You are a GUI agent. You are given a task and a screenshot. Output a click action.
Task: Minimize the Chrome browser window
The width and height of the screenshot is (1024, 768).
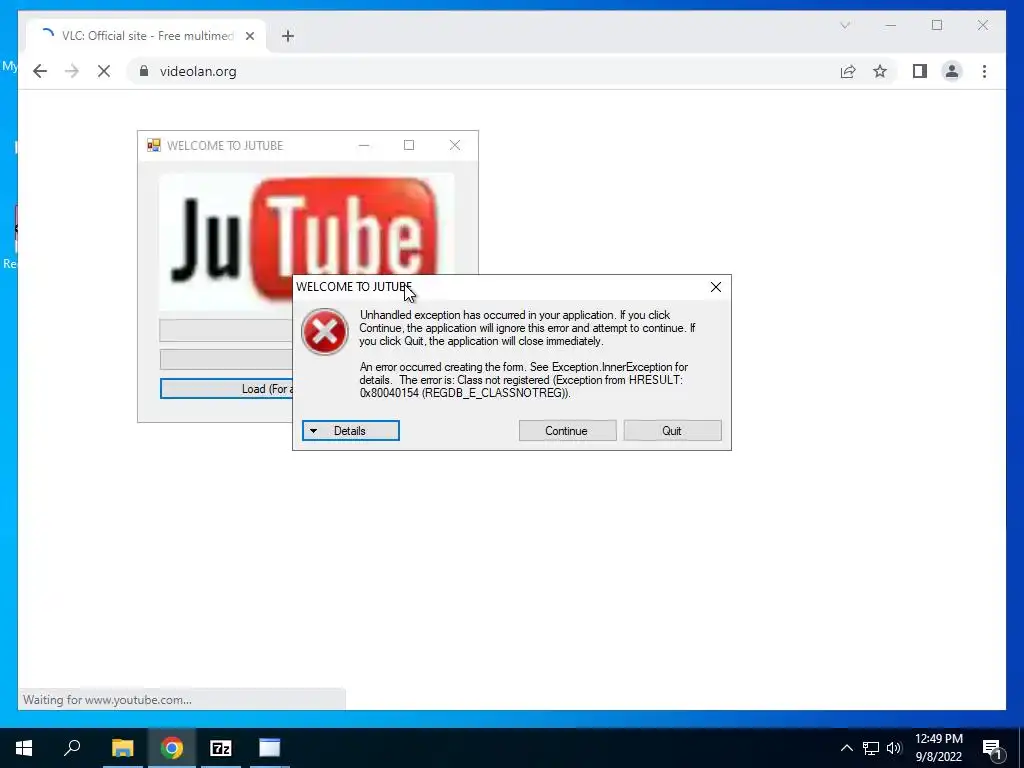pyautogui.click(x=891, y=25)
